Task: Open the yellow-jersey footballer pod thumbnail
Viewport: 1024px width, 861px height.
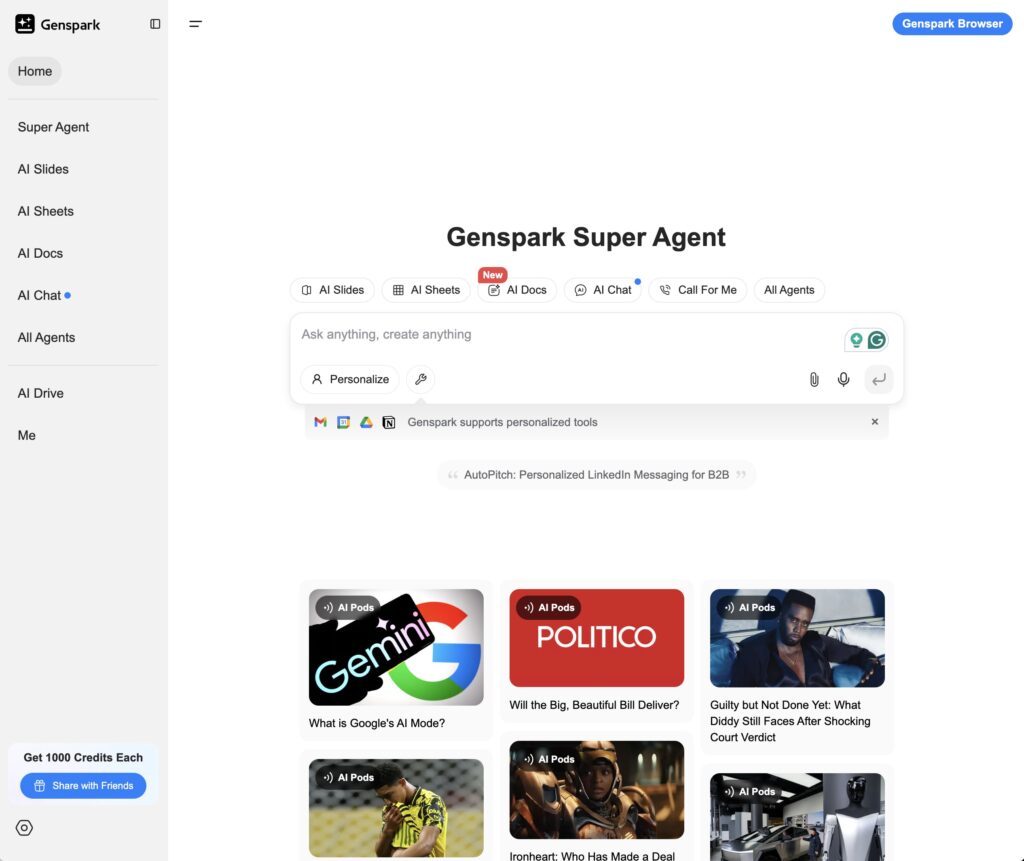Action: [396, 808]
